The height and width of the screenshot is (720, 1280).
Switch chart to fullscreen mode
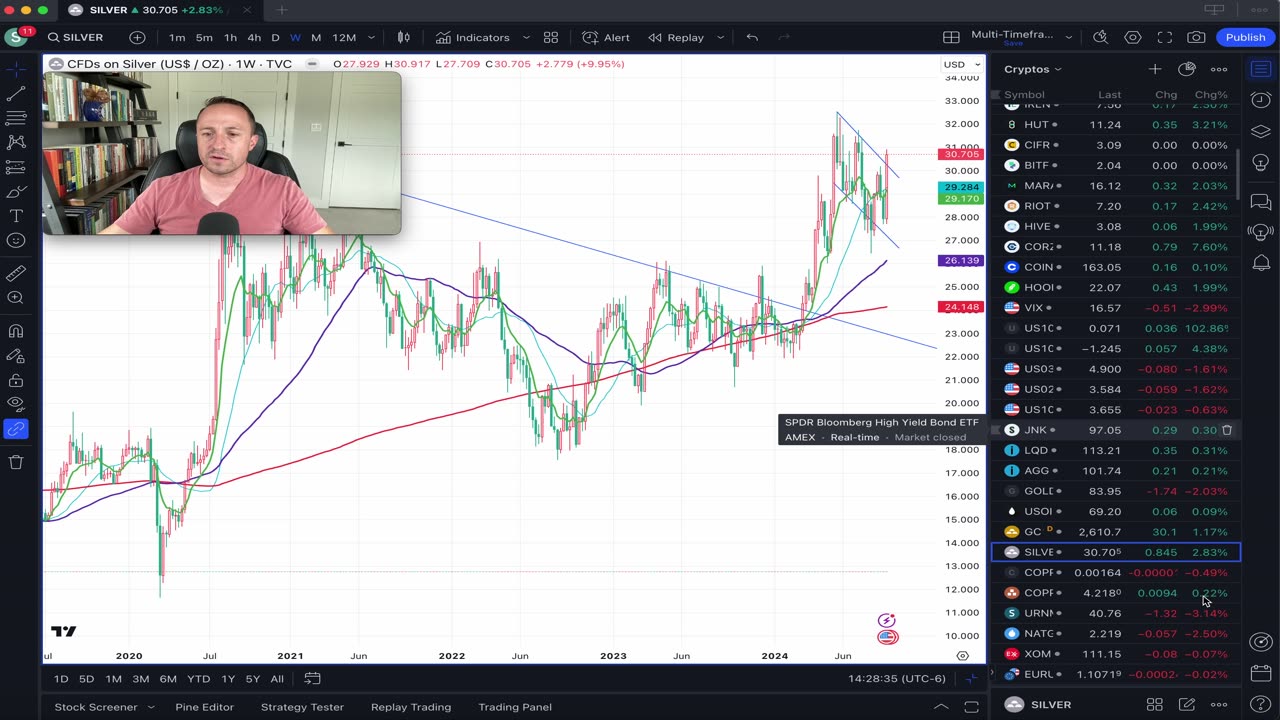(1164, 38)
